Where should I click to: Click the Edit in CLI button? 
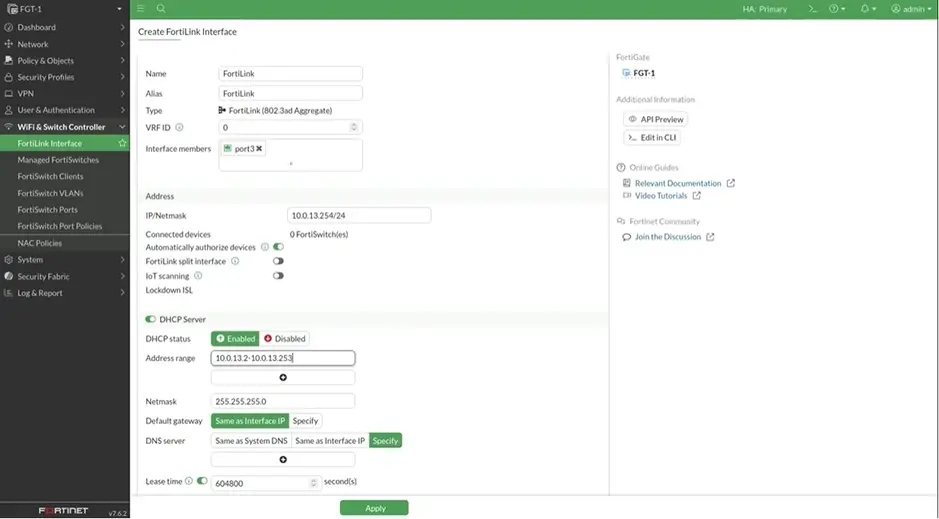click(652, 138)
